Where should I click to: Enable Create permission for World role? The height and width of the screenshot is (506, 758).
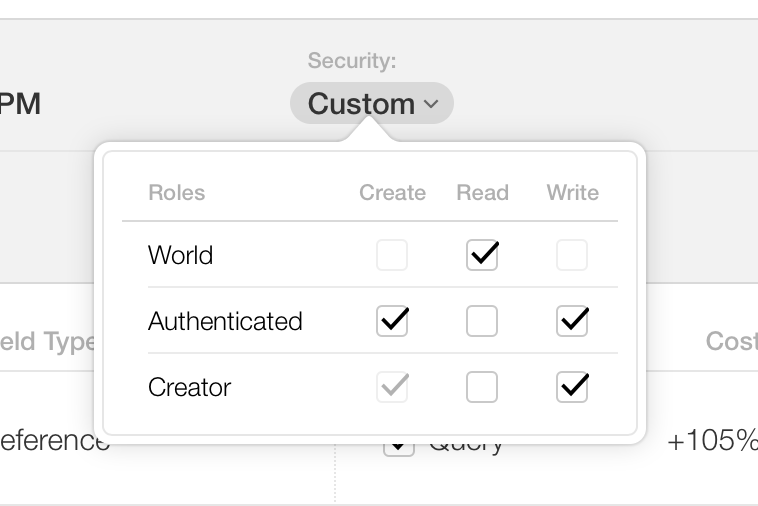pos(392,256)
